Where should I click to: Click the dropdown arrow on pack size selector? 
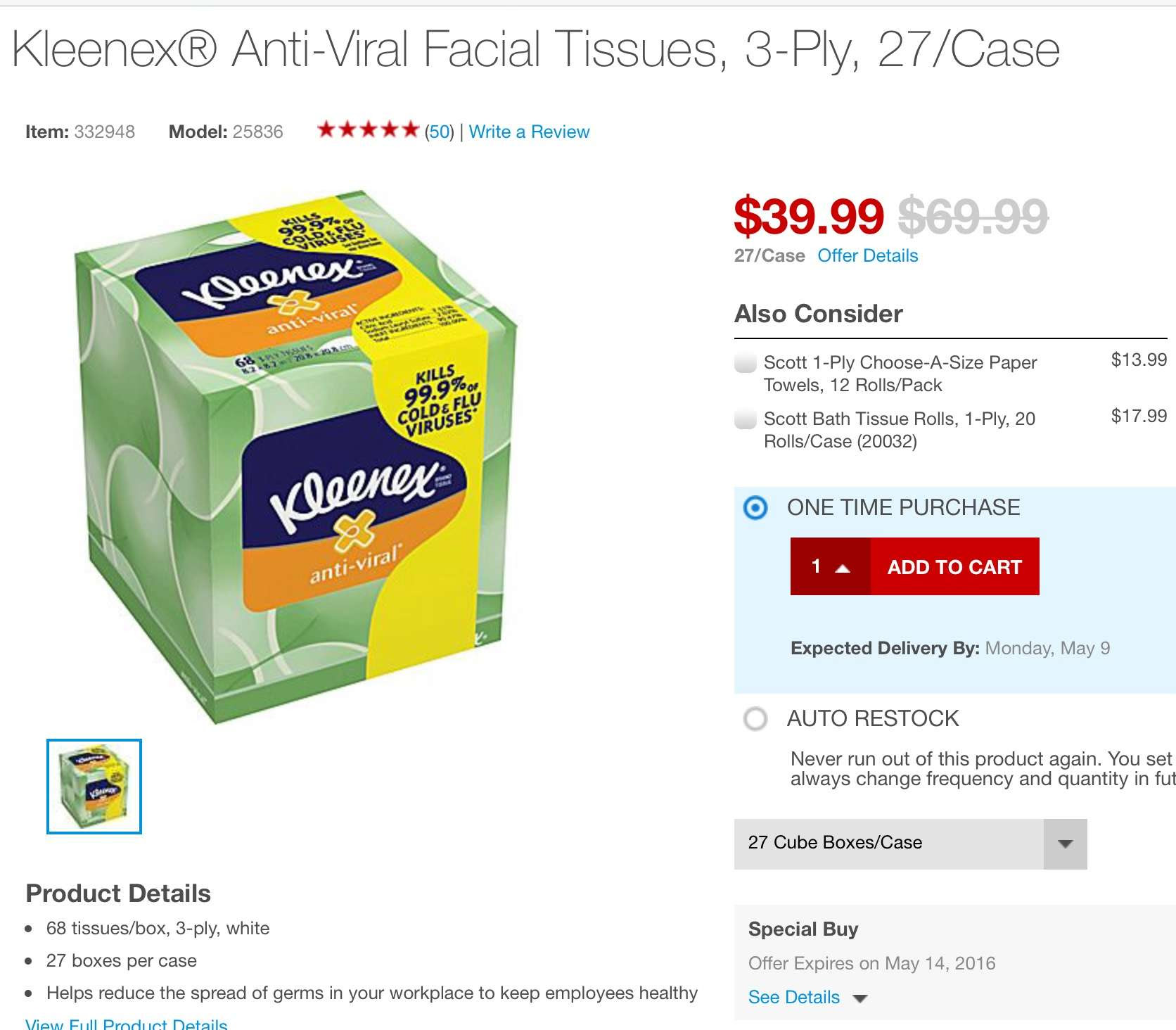(x=1066, y=844)
